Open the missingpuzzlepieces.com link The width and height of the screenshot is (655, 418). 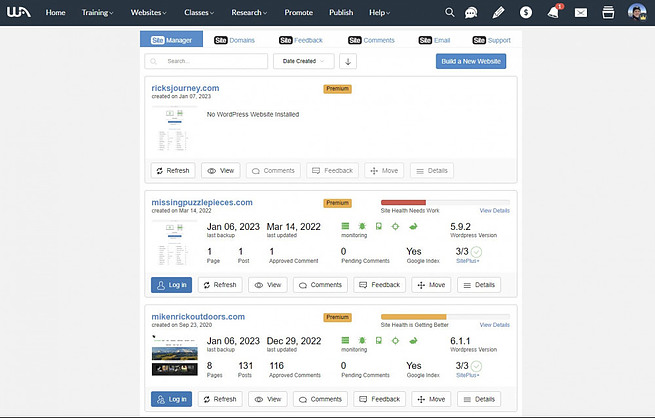pyautogui.click(x=202, y=203)
